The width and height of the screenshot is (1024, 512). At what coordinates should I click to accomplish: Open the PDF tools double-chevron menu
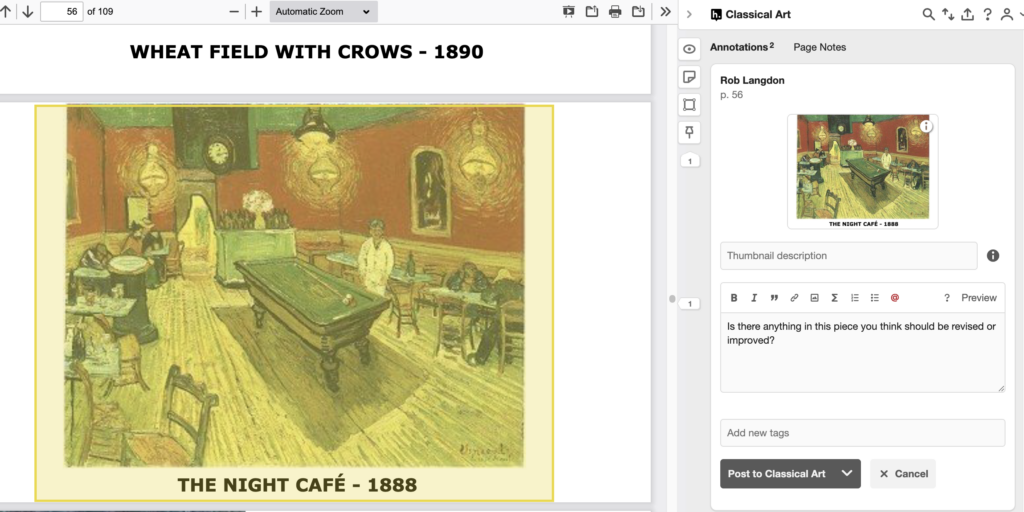665,11
